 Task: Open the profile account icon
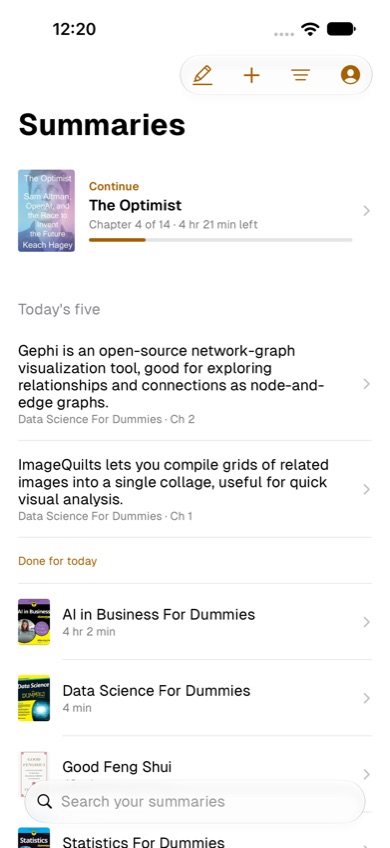point(351,75)
